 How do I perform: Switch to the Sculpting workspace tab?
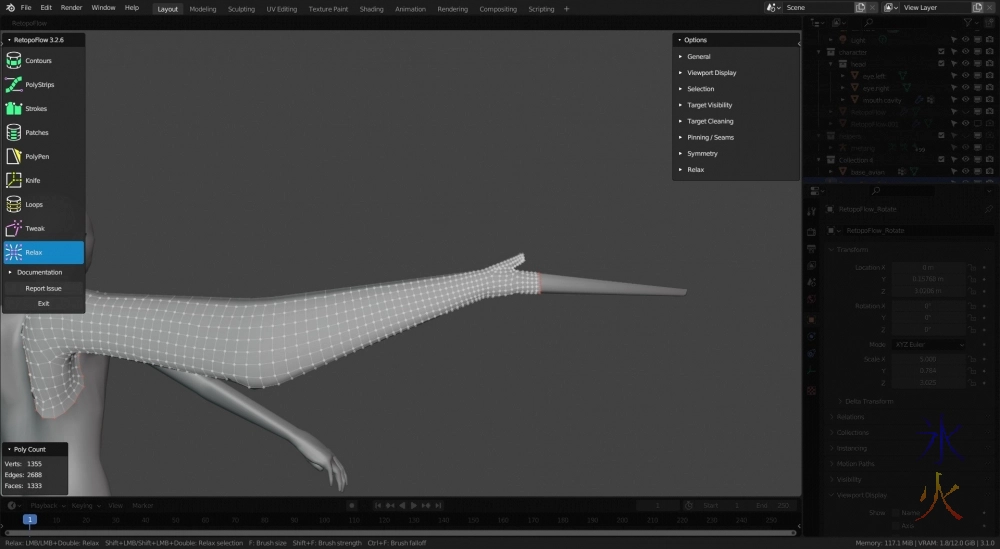(241, 9)
